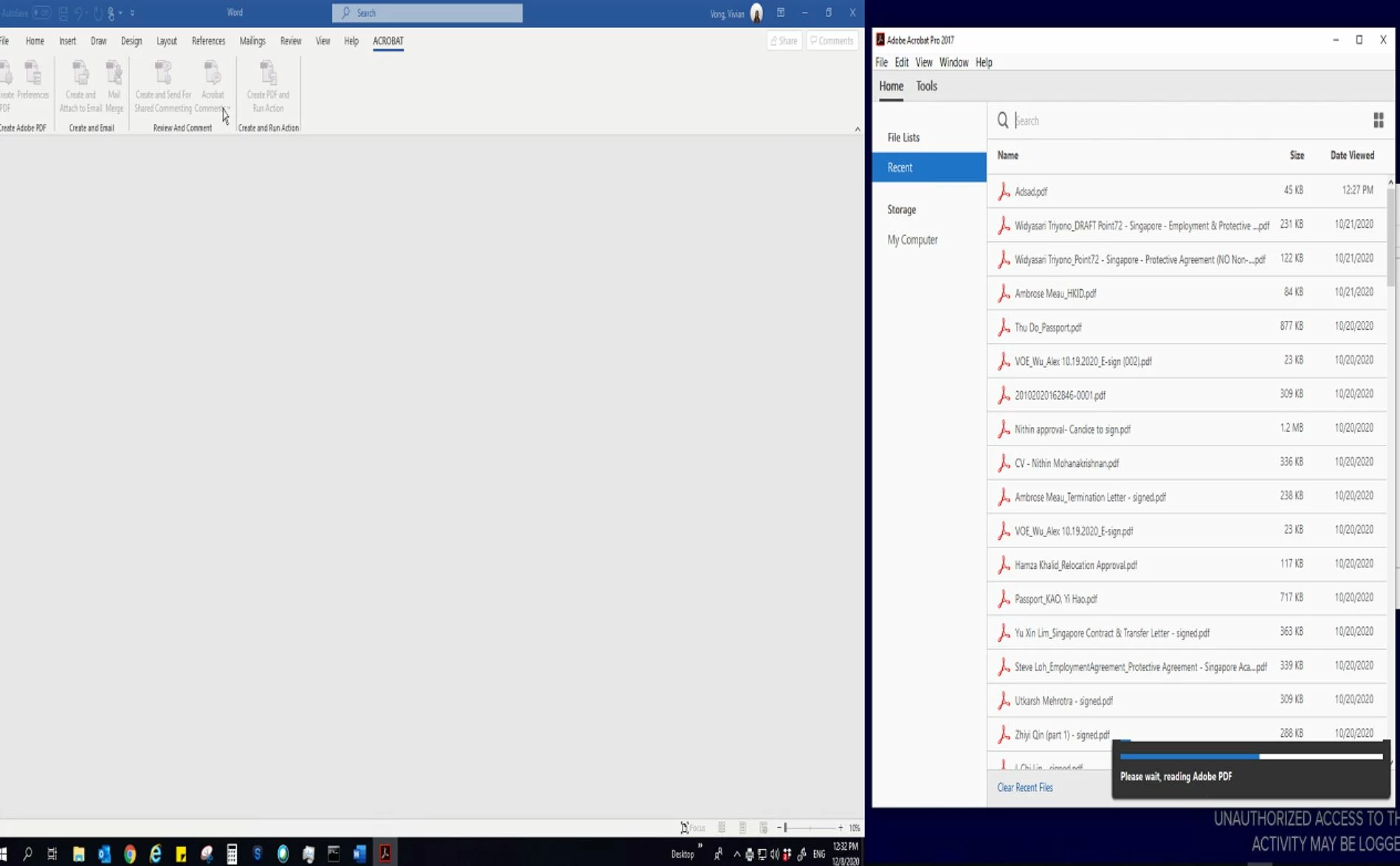Show hidden tray icons chevron
This screenshot has height=866, width=1400.
(737, 854)
